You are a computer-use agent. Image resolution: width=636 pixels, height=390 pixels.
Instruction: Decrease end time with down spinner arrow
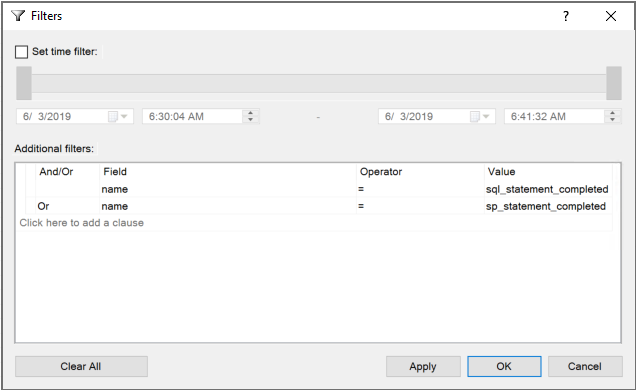(x=612, y=120)
